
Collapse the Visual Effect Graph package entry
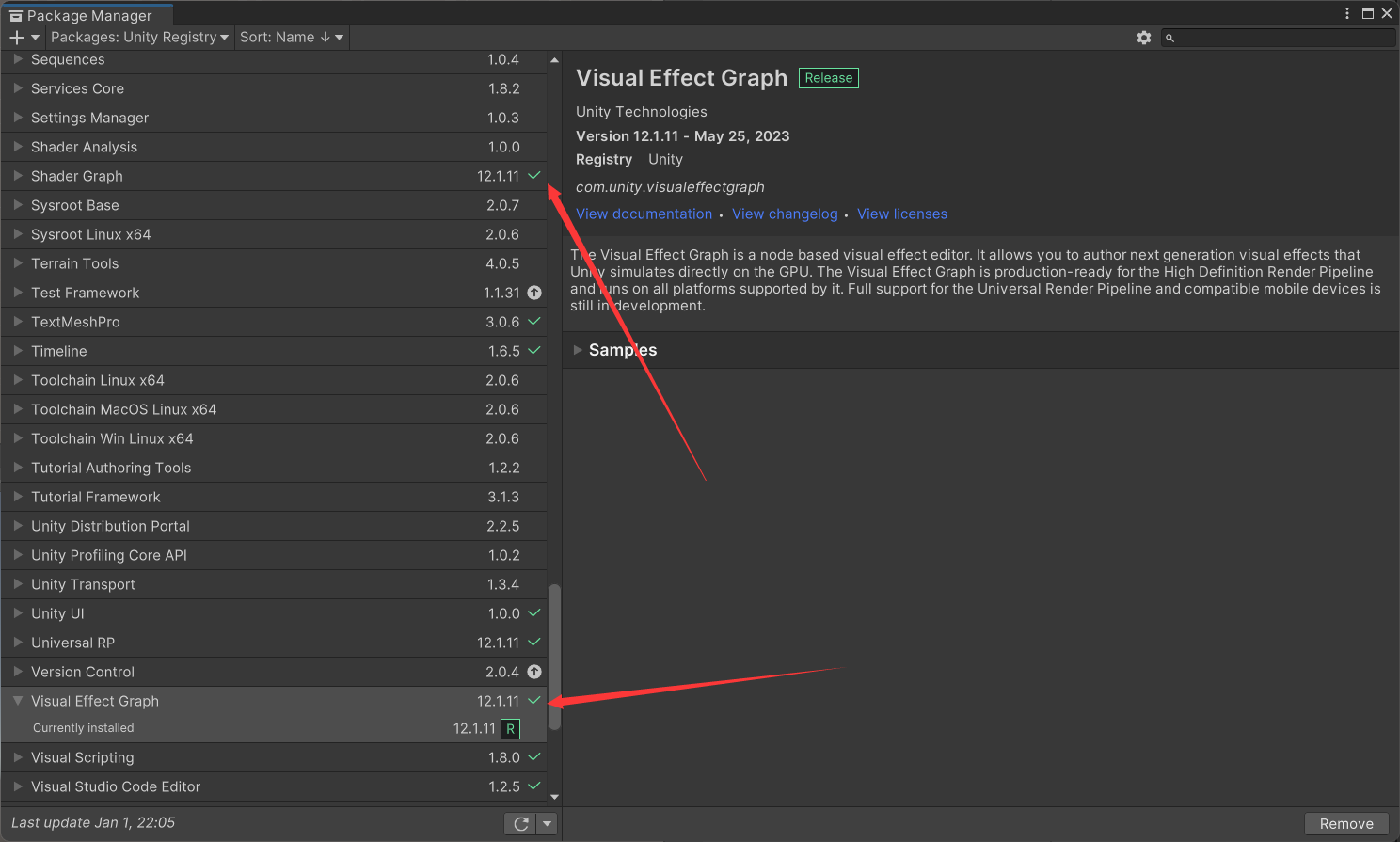point(18,701)
